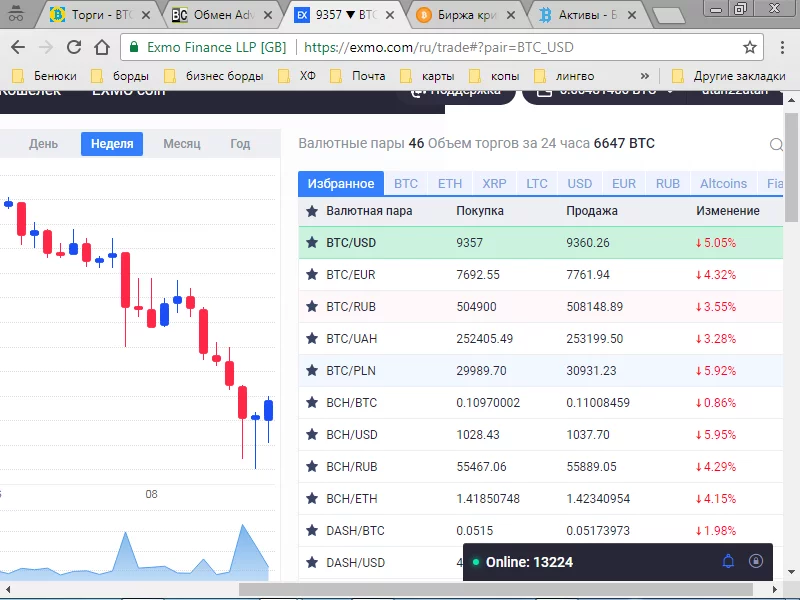Go to the browser home page icon

(102, 47)
